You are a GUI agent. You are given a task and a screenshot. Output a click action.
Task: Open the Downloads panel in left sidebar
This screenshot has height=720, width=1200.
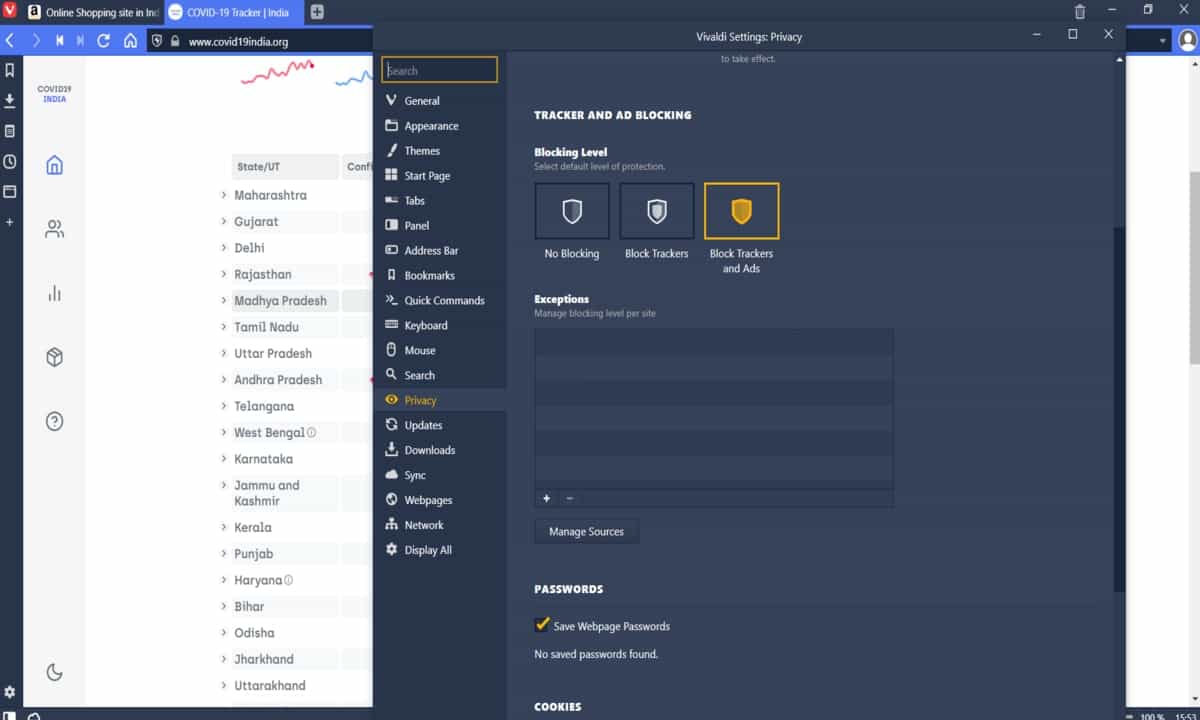coord(10,101)
